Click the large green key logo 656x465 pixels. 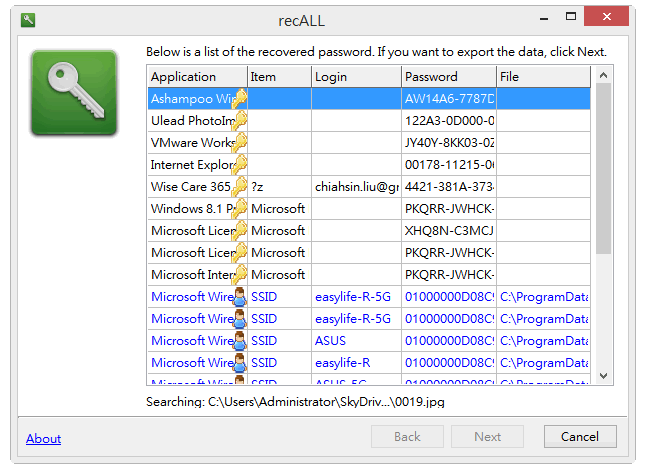74,93
